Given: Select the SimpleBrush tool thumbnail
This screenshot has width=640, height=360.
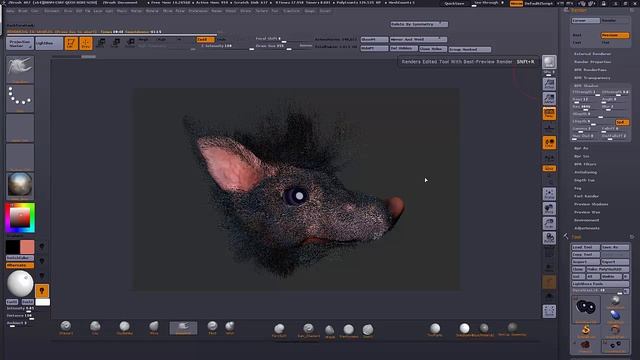Looking at the screenshot, I should pos(586,331).
